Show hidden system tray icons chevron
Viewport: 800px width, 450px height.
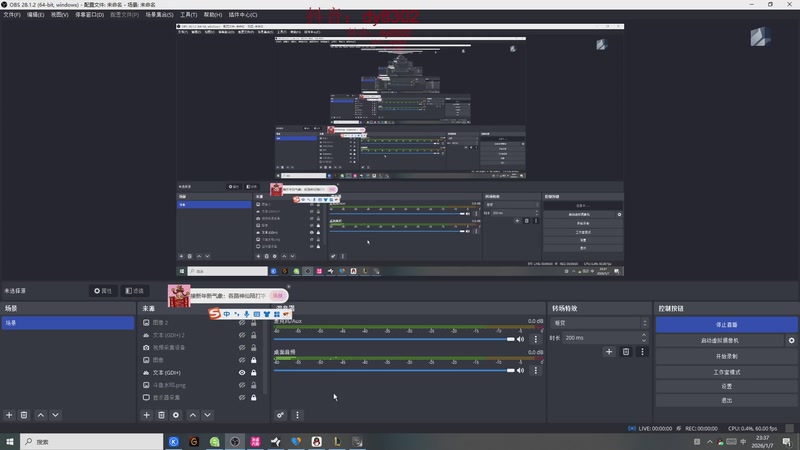pos(709,442)
